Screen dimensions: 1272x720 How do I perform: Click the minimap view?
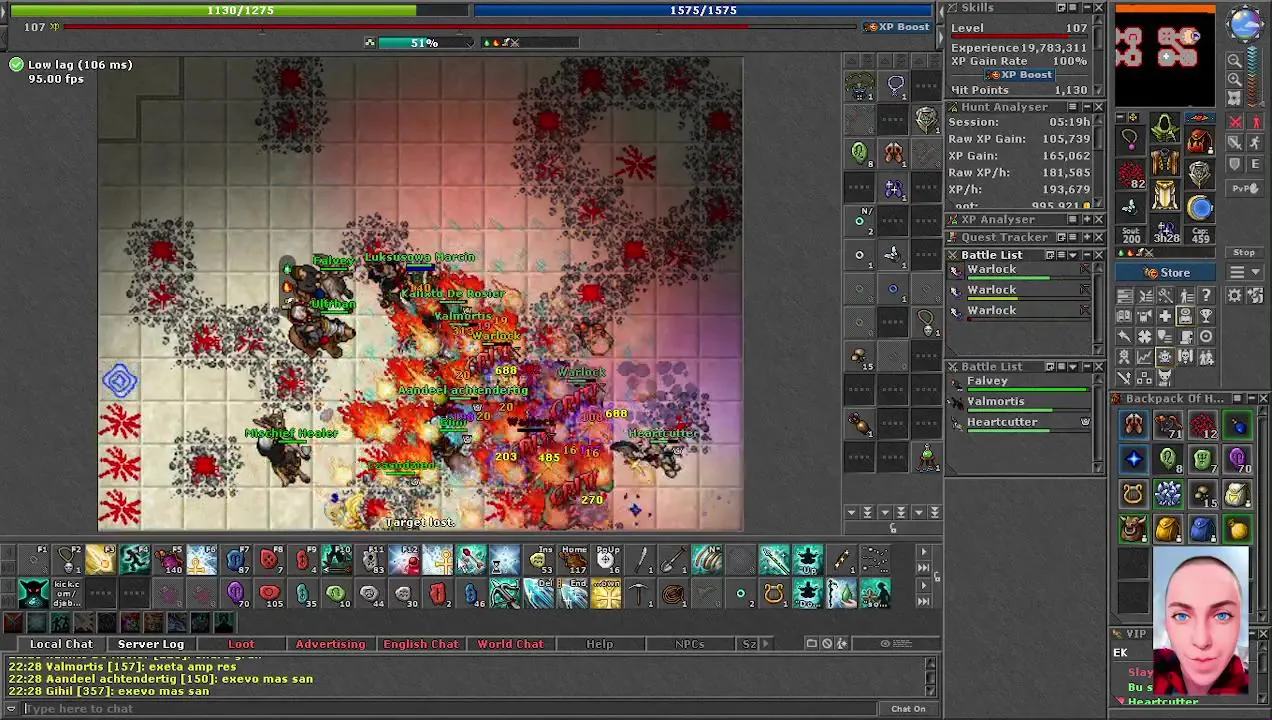click(x=1166, y=56)
